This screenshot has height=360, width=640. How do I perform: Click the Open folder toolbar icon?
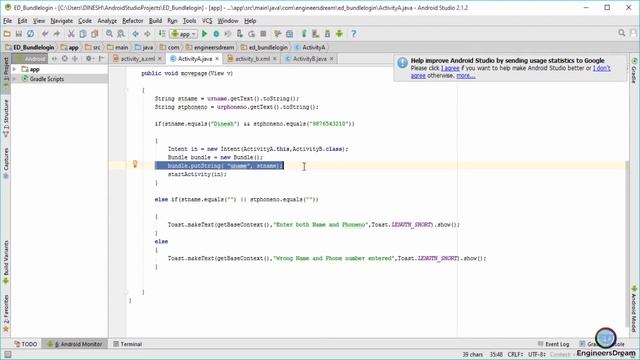point(7,34)
